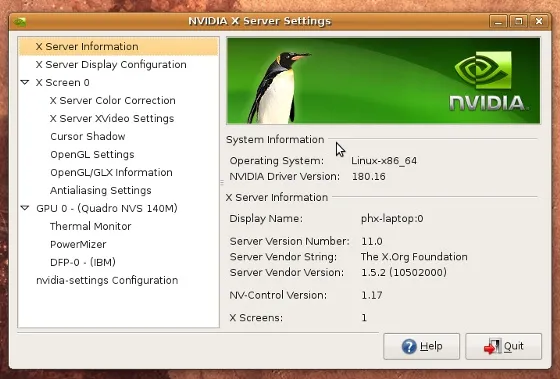Viewport: 560px width, 379px height.
Task: Click the 'Linux-x86_64' operating system value
Action: (x=384, y=161)
